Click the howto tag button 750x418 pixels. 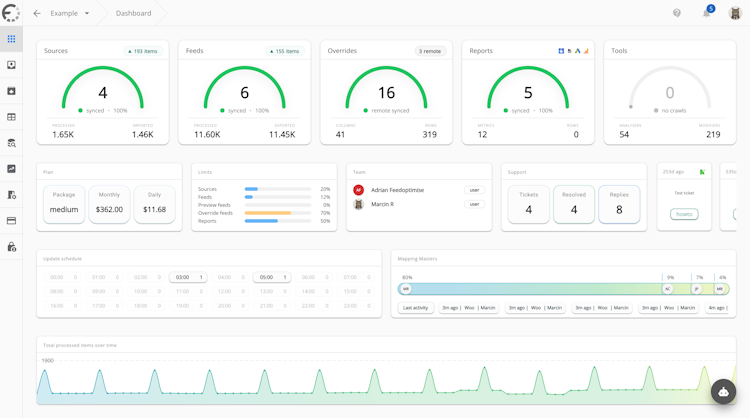click(x=684, y=214)
